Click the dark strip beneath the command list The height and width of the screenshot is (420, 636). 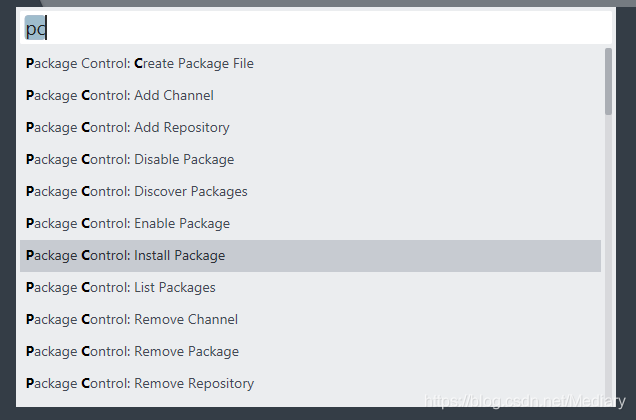pos(318,414)
